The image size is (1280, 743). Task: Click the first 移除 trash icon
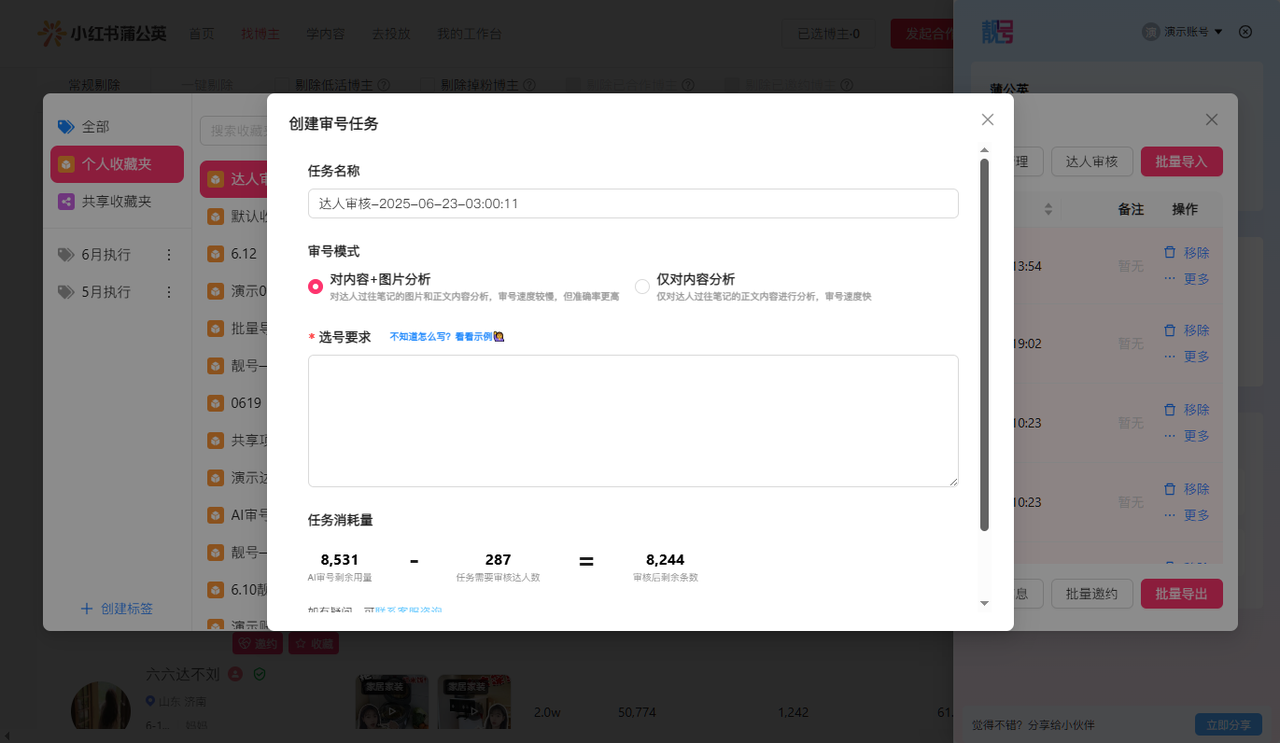tap(1170, 253)
